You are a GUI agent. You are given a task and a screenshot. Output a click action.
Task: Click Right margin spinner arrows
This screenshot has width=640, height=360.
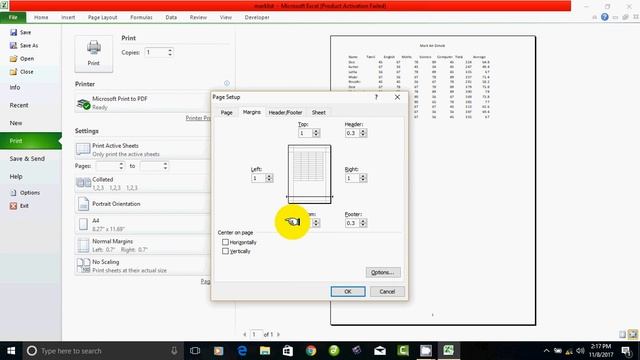pos(363,178)
